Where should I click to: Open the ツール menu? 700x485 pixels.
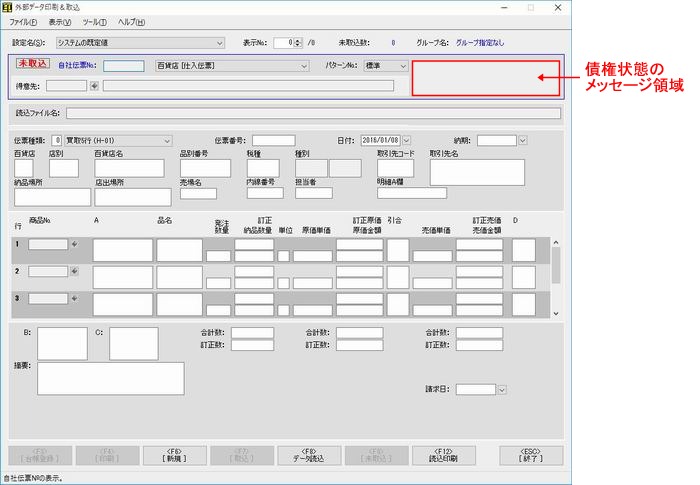[x=95, y=22]
